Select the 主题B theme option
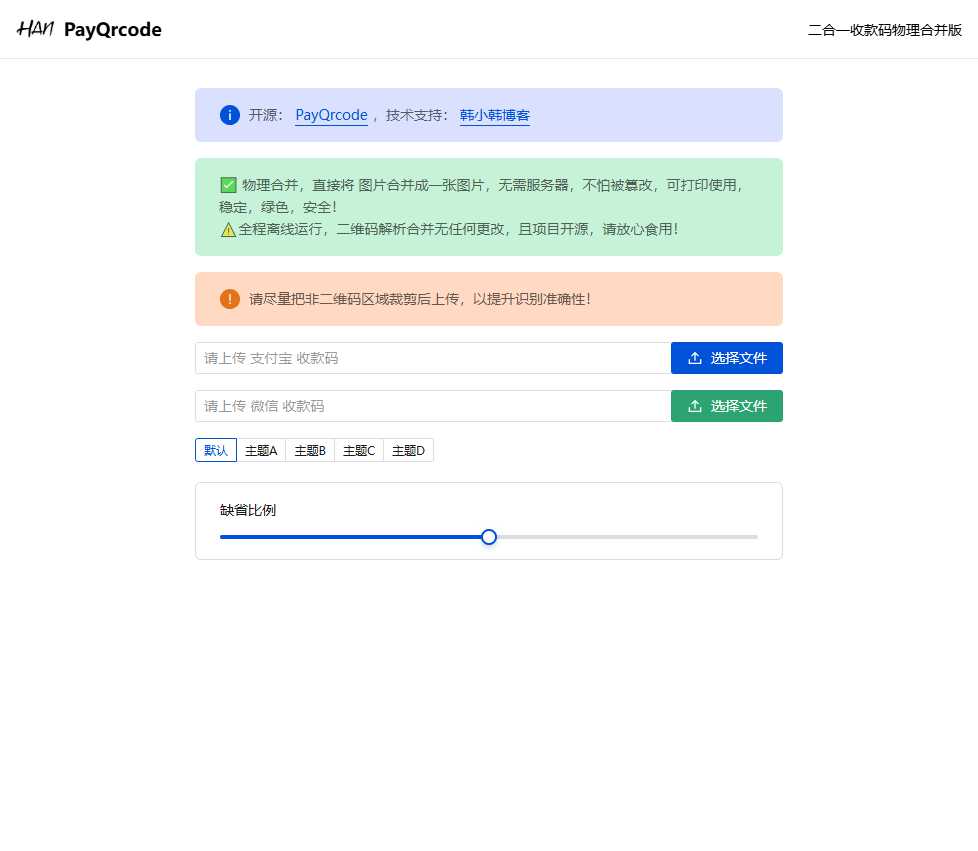Image resolution: width=978 pixels, height=851 pixels. pyautogui.click(x=309, y=450)
